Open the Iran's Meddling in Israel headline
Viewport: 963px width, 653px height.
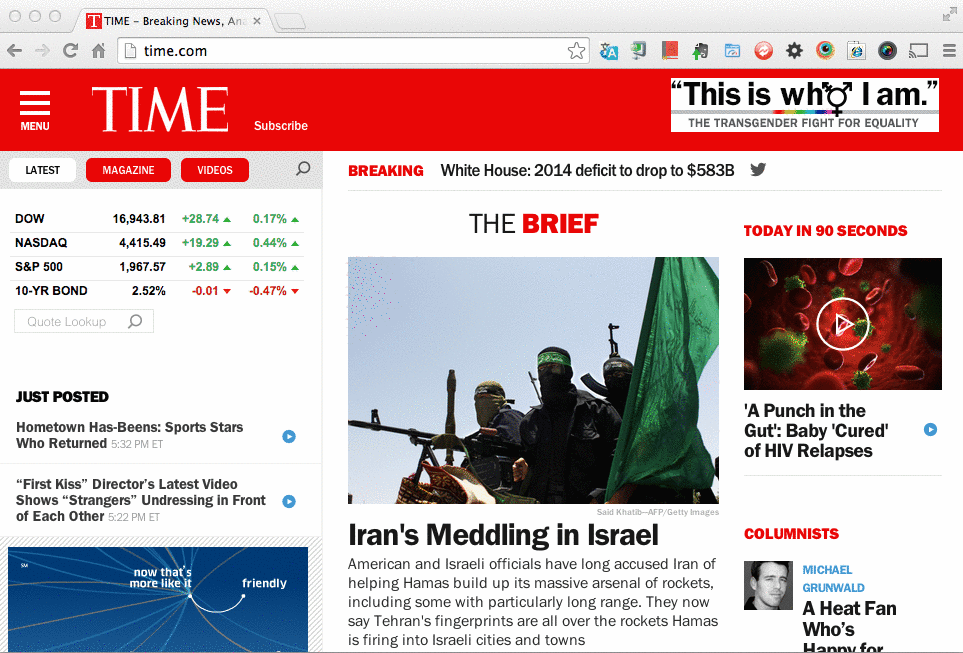point(503,534)
